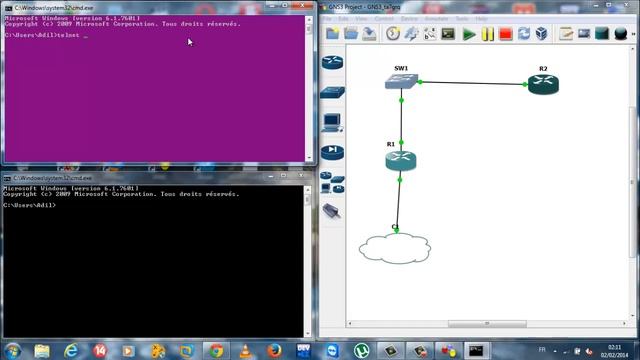Viewport: 640px width, 360px height.
Task: Open Windows Explorer from taskbar
Action: [42, 351]
